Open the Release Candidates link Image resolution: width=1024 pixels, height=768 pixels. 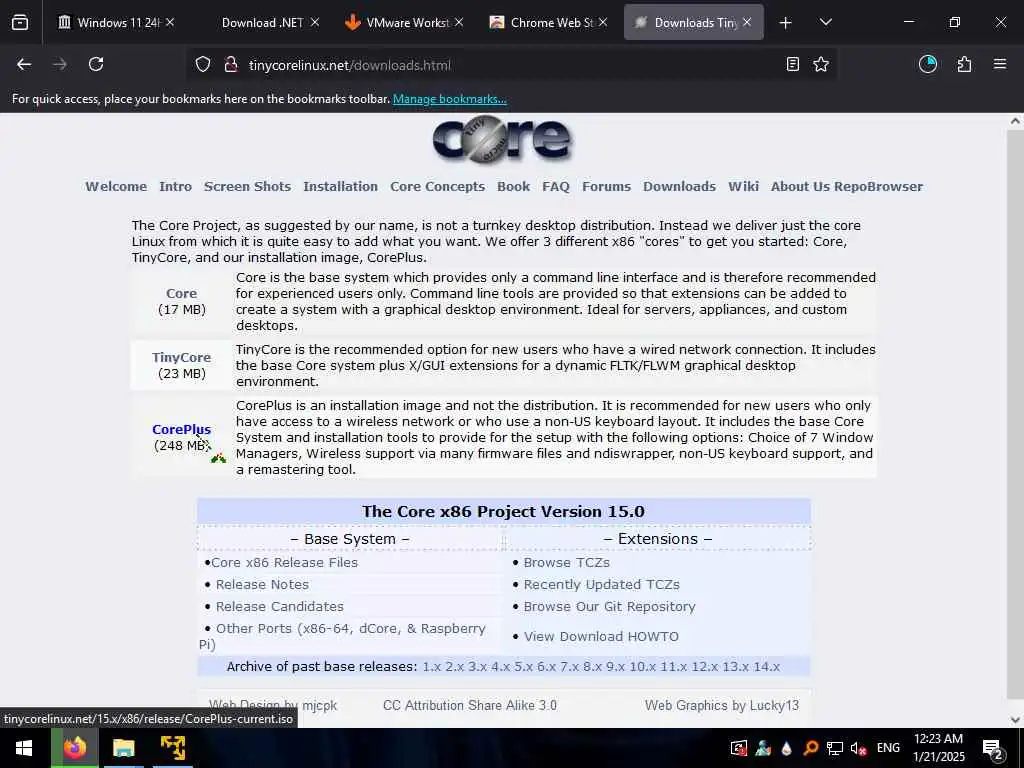[280, 607]
